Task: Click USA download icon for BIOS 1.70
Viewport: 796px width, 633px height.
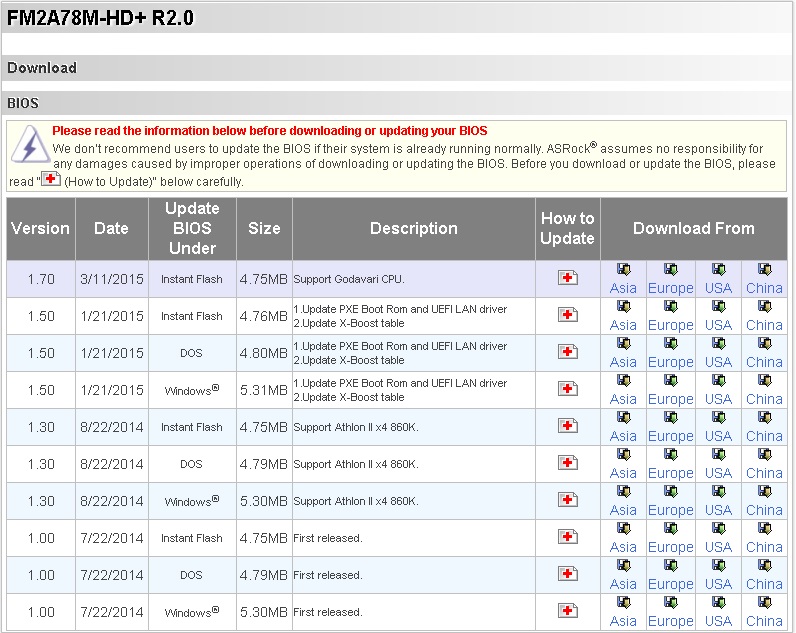Action: (718, 270)
